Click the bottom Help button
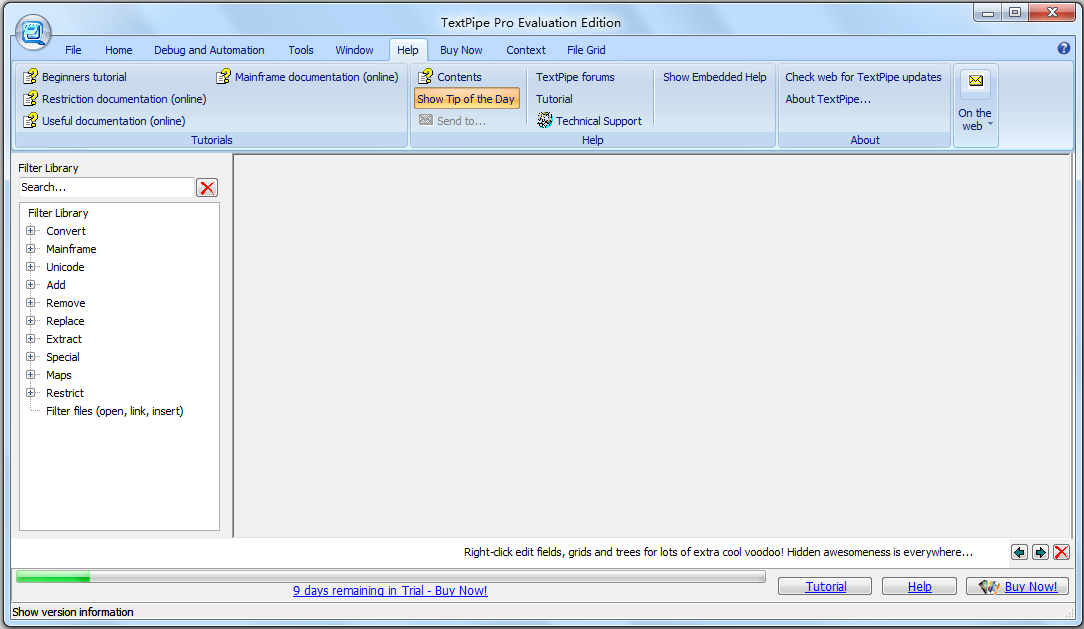The width and height of the screenshot is (1084, 629). tap(919, 587)
